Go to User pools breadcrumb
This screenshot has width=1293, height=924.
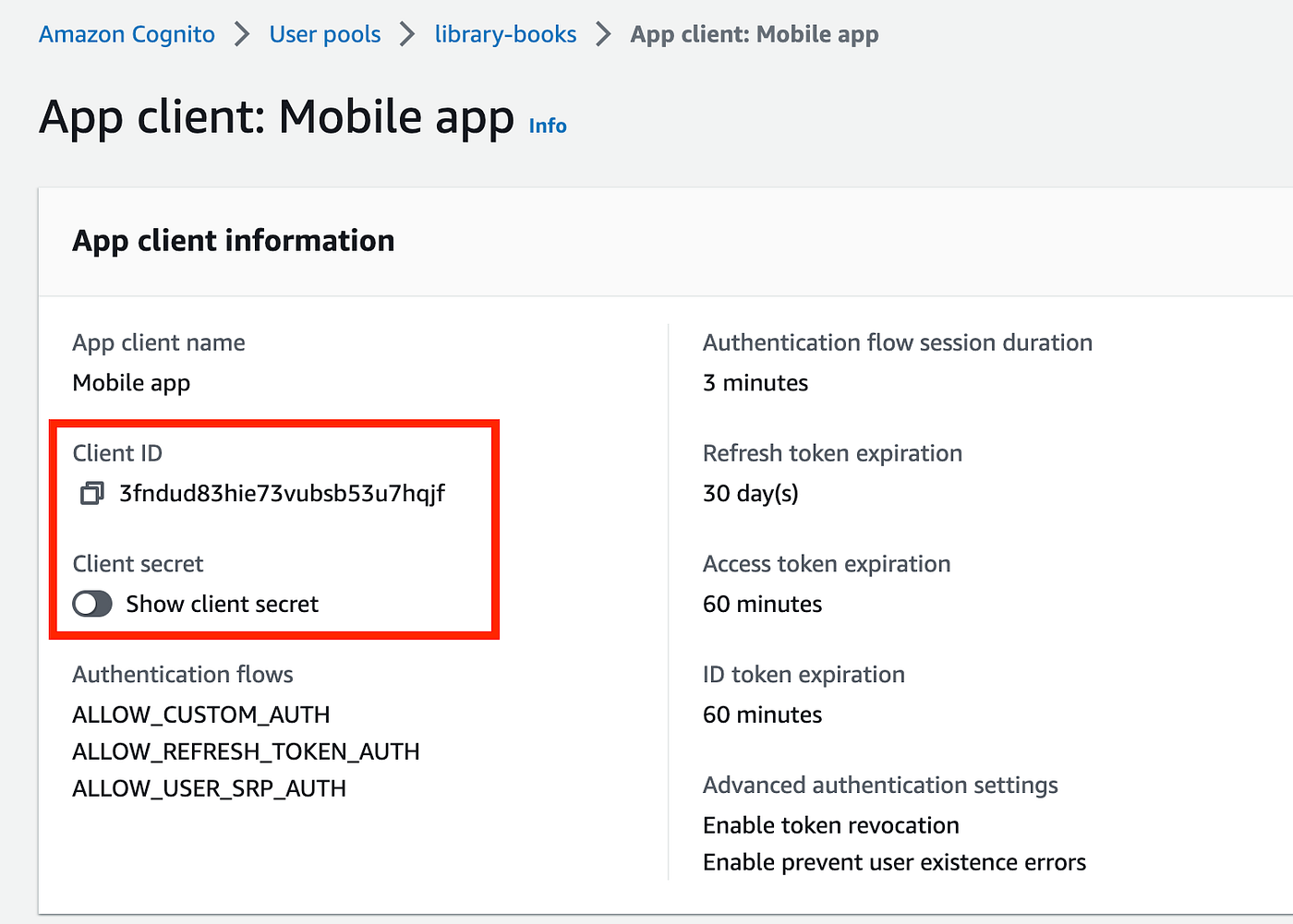325,34
